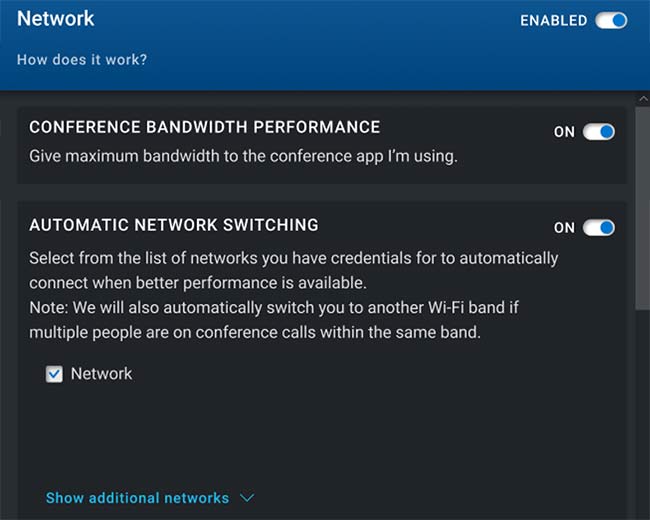The width and height of the screenshot is (650, 520).
Task: Click the Wi-Fi band note text
Action: [x=274, y=320]
